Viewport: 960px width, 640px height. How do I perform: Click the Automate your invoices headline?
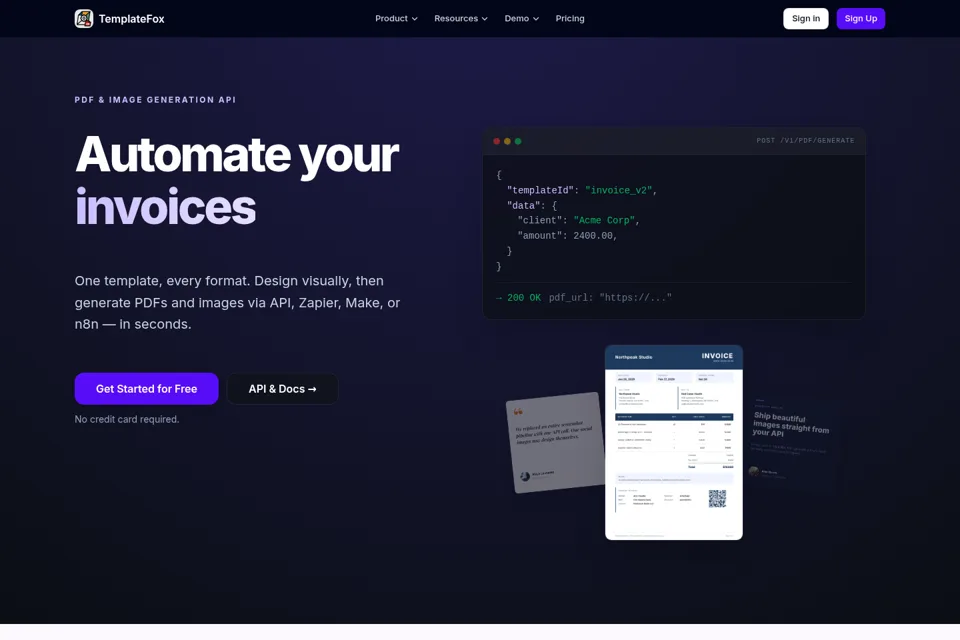237,181
